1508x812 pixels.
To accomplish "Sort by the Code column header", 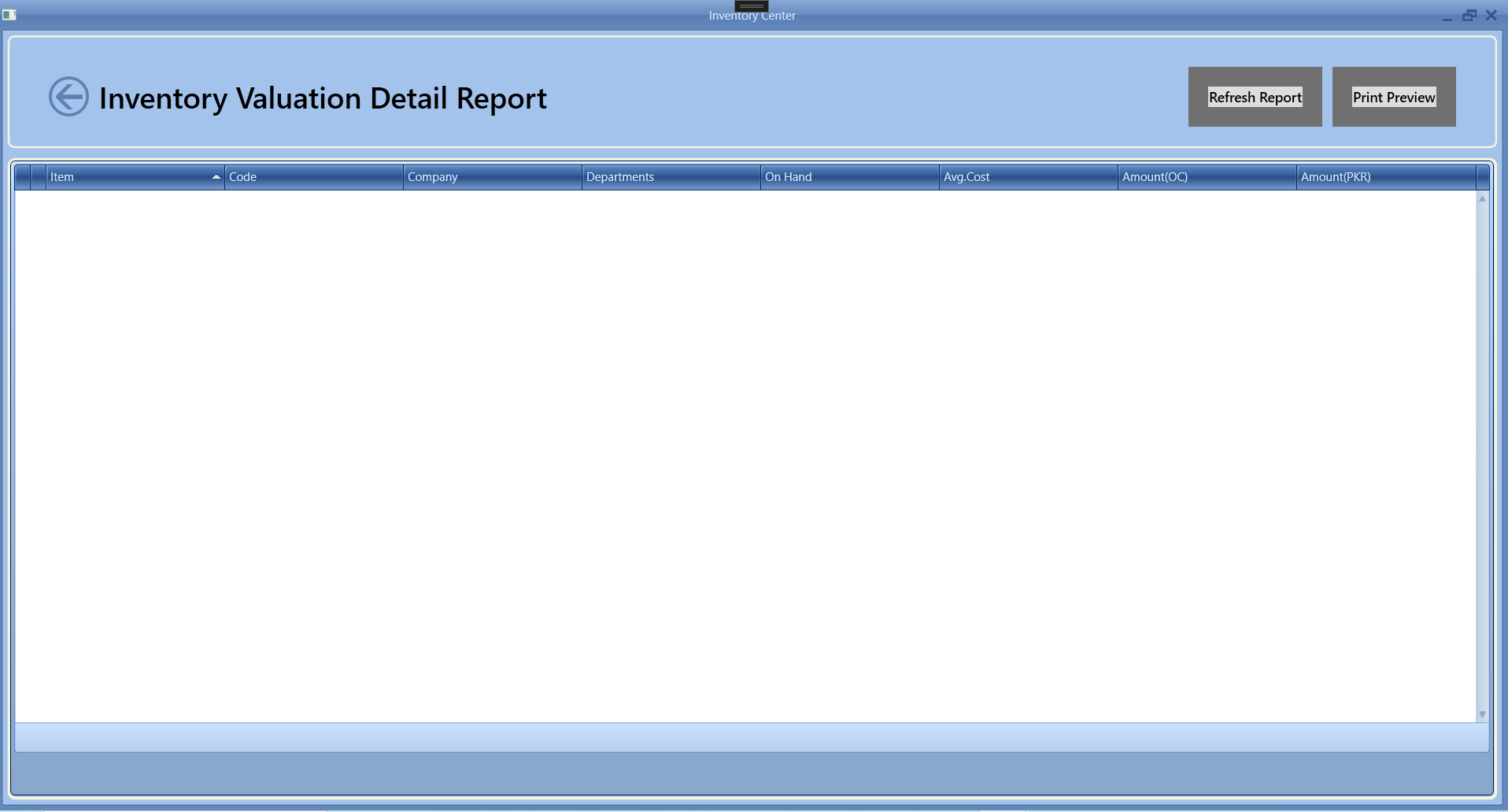I will click(x=314, y=177).
